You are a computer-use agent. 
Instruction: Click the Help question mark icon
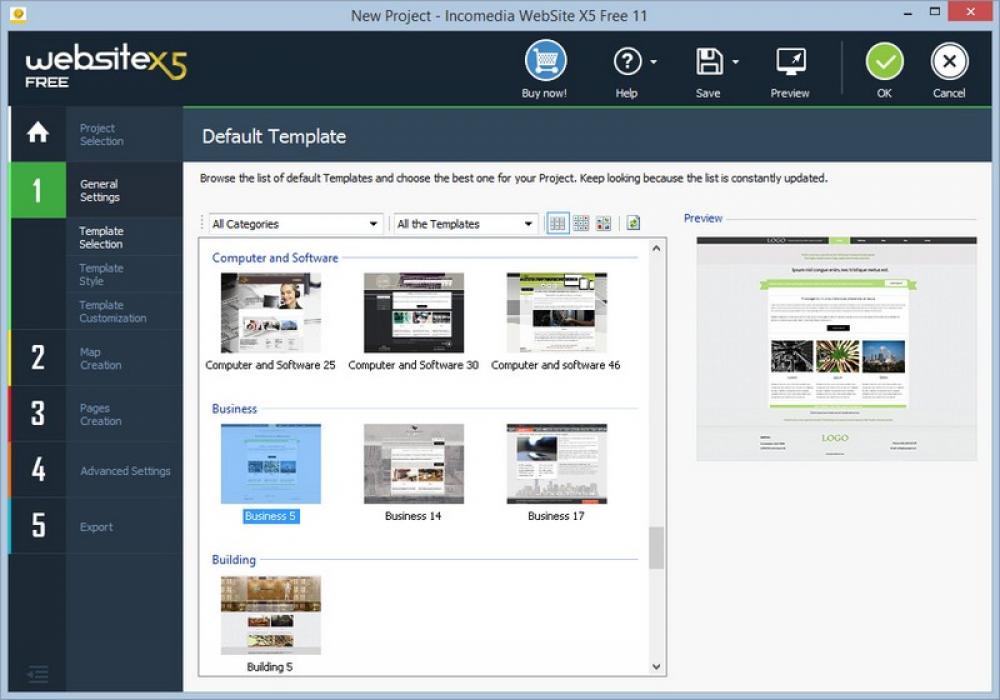[x=627, y=62]
